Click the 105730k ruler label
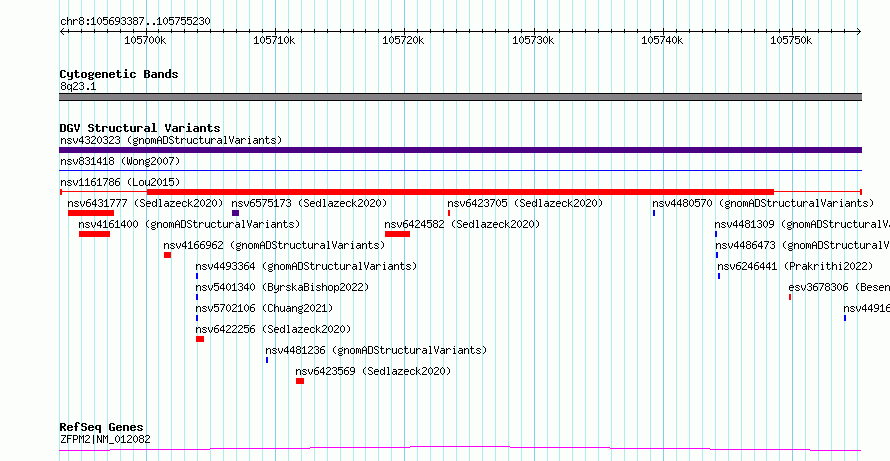Image resolution: width=890 pixels, height=461 pixels. click(533, 40)
